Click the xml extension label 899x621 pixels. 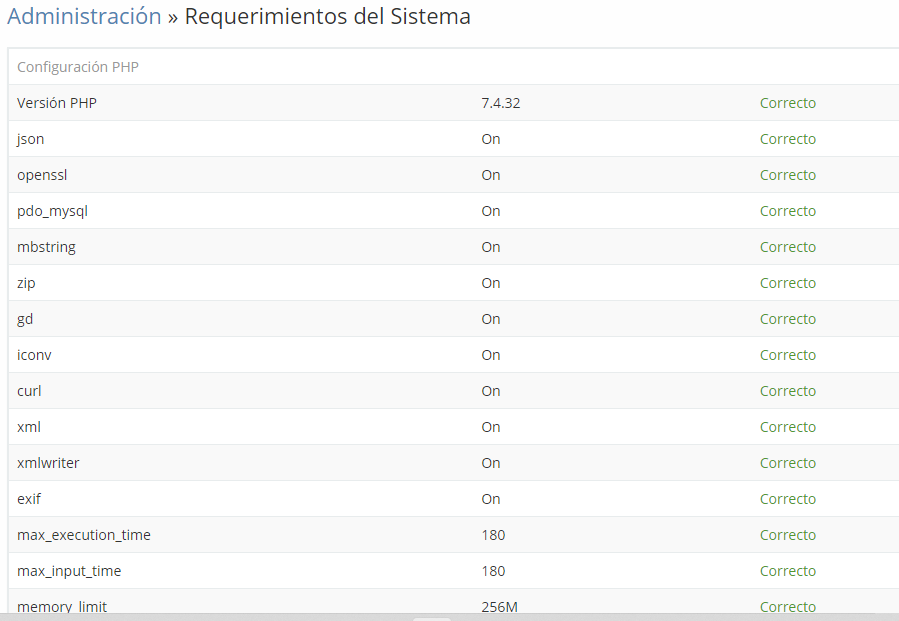(29, 427)
